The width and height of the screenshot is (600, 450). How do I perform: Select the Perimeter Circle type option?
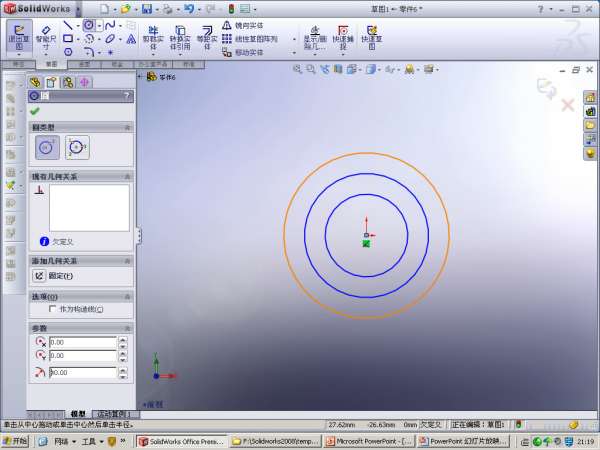(77, 147)
